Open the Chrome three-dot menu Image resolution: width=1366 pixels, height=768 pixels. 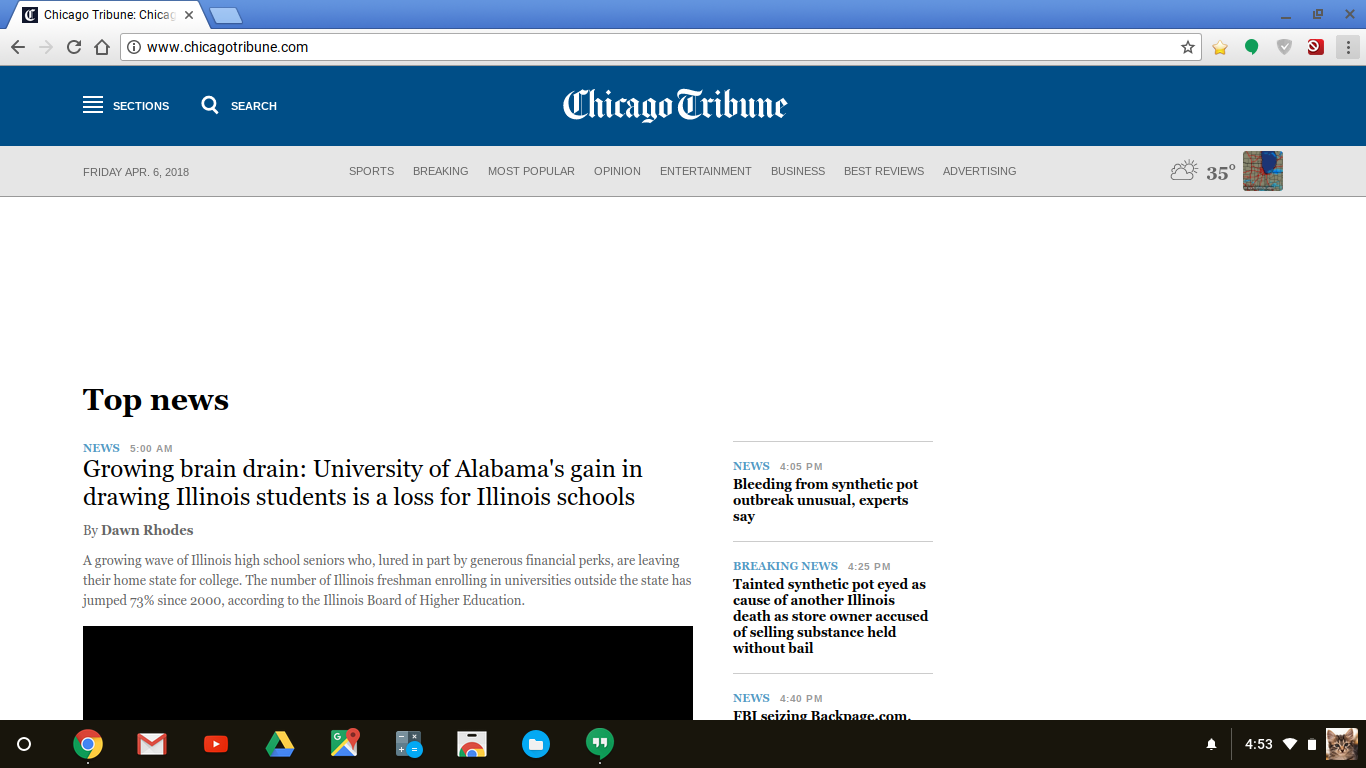1348,47
